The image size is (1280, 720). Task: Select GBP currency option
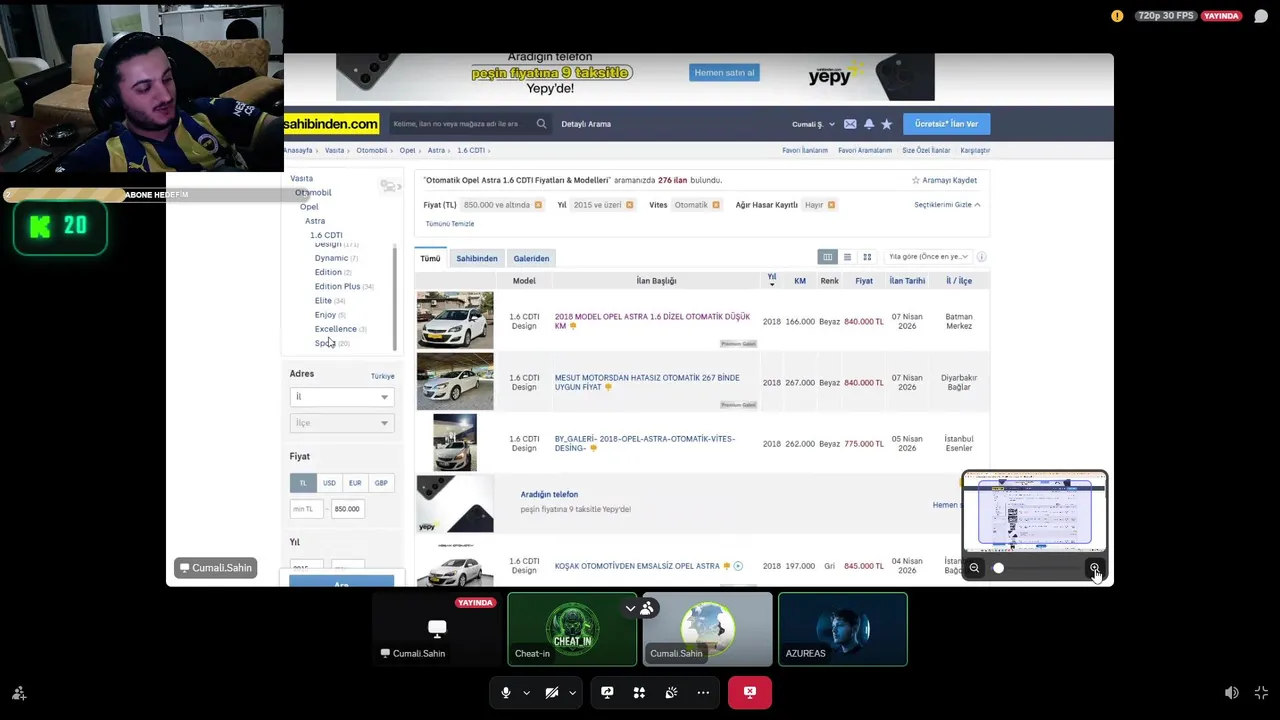(381, 483)
